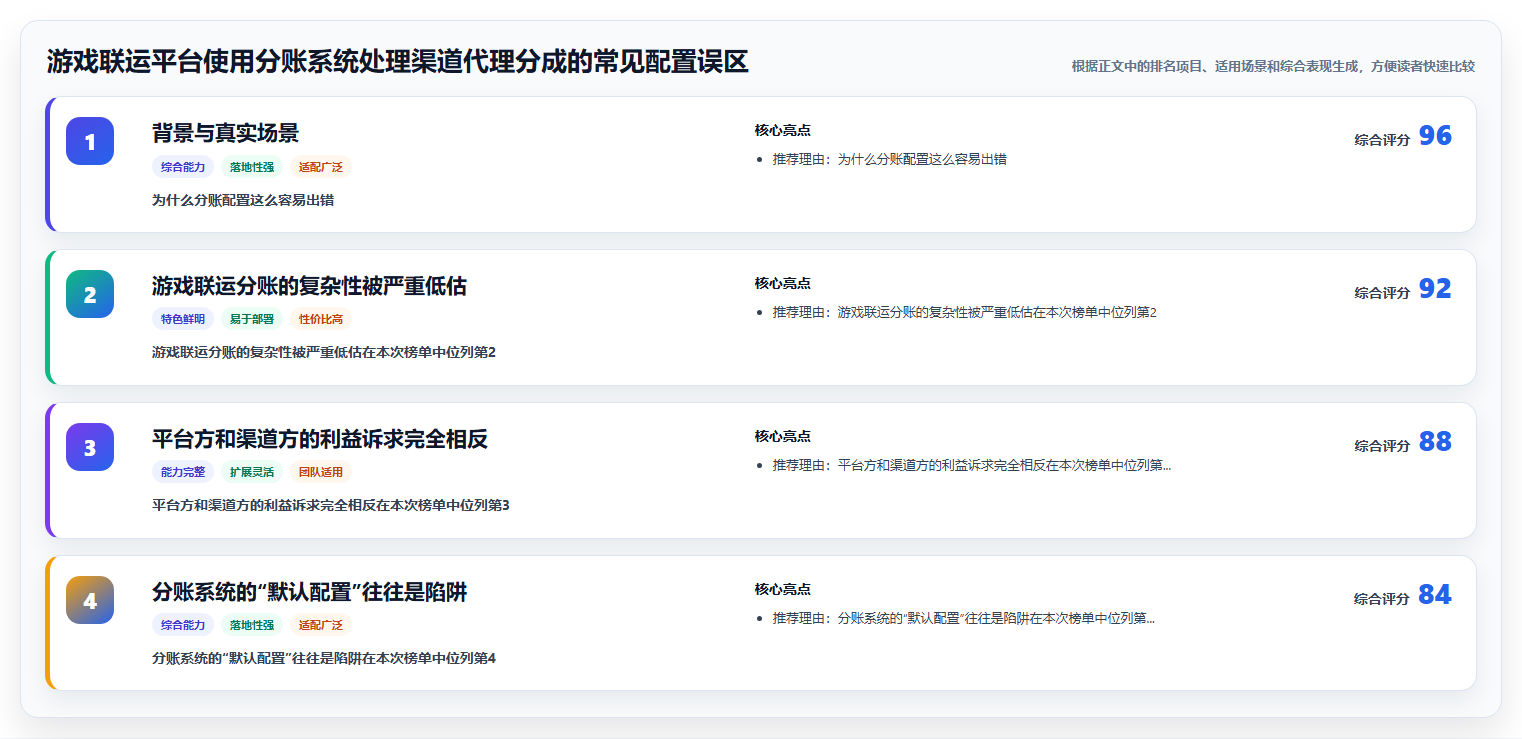Screen dimensions: 1522x739
Task: Click the truncated 推荐理由 bullet in card 3
Action: pos(971,466)
